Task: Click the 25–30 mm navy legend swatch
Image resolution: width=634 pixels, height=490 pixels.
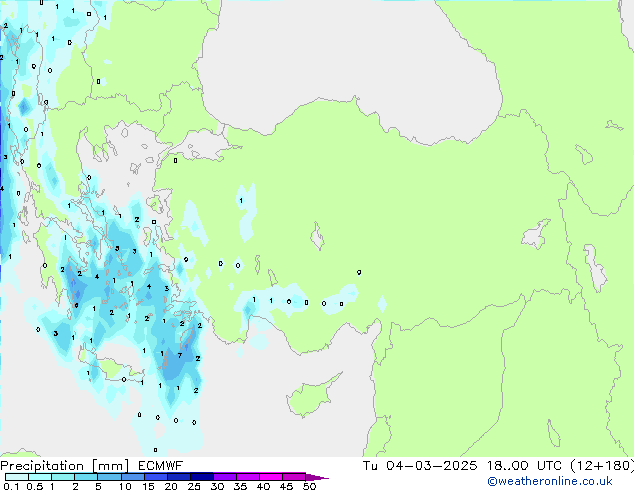Action: pos(202,477)
